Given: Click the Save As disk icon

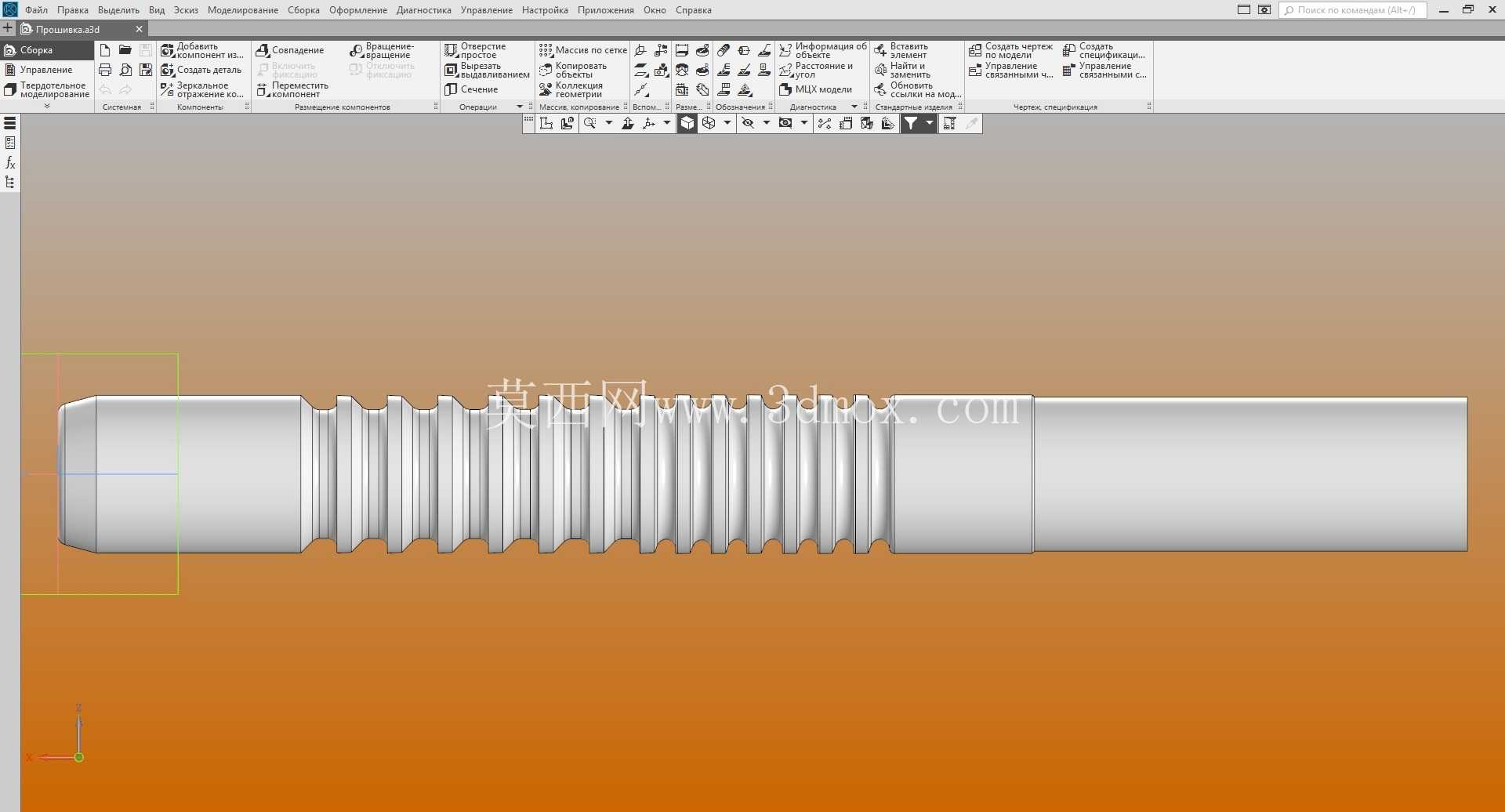Looking at the screenshot, I should coord(146,70).
